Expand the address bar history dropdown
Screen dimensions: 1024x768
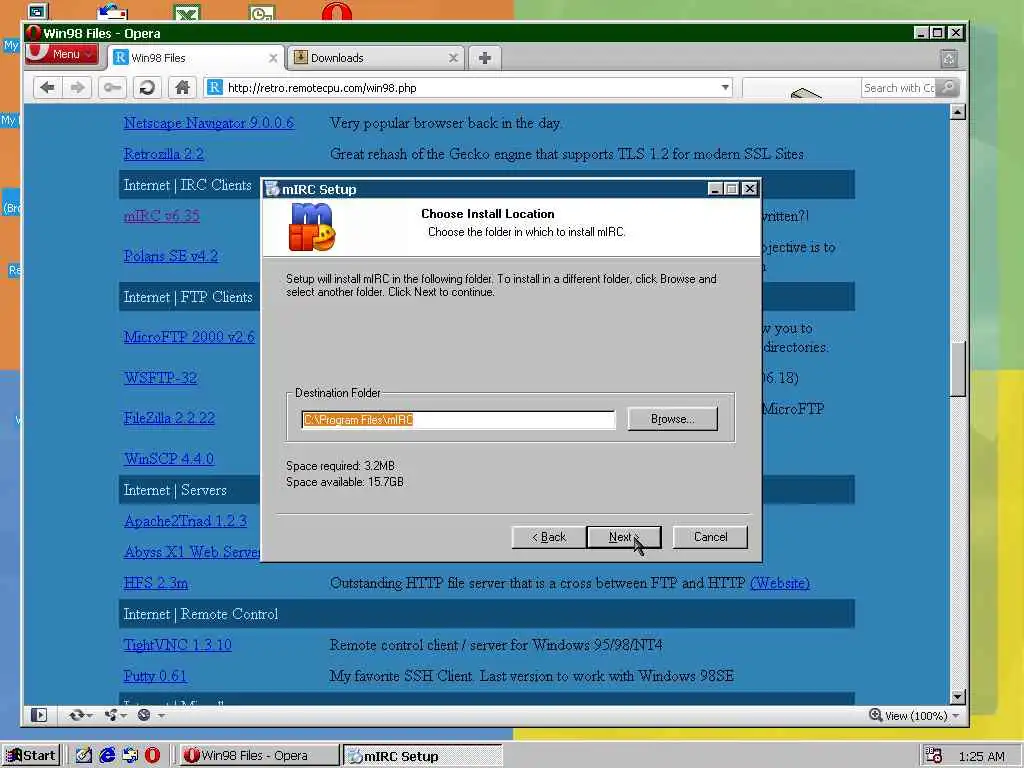click(x=725, y=88)
